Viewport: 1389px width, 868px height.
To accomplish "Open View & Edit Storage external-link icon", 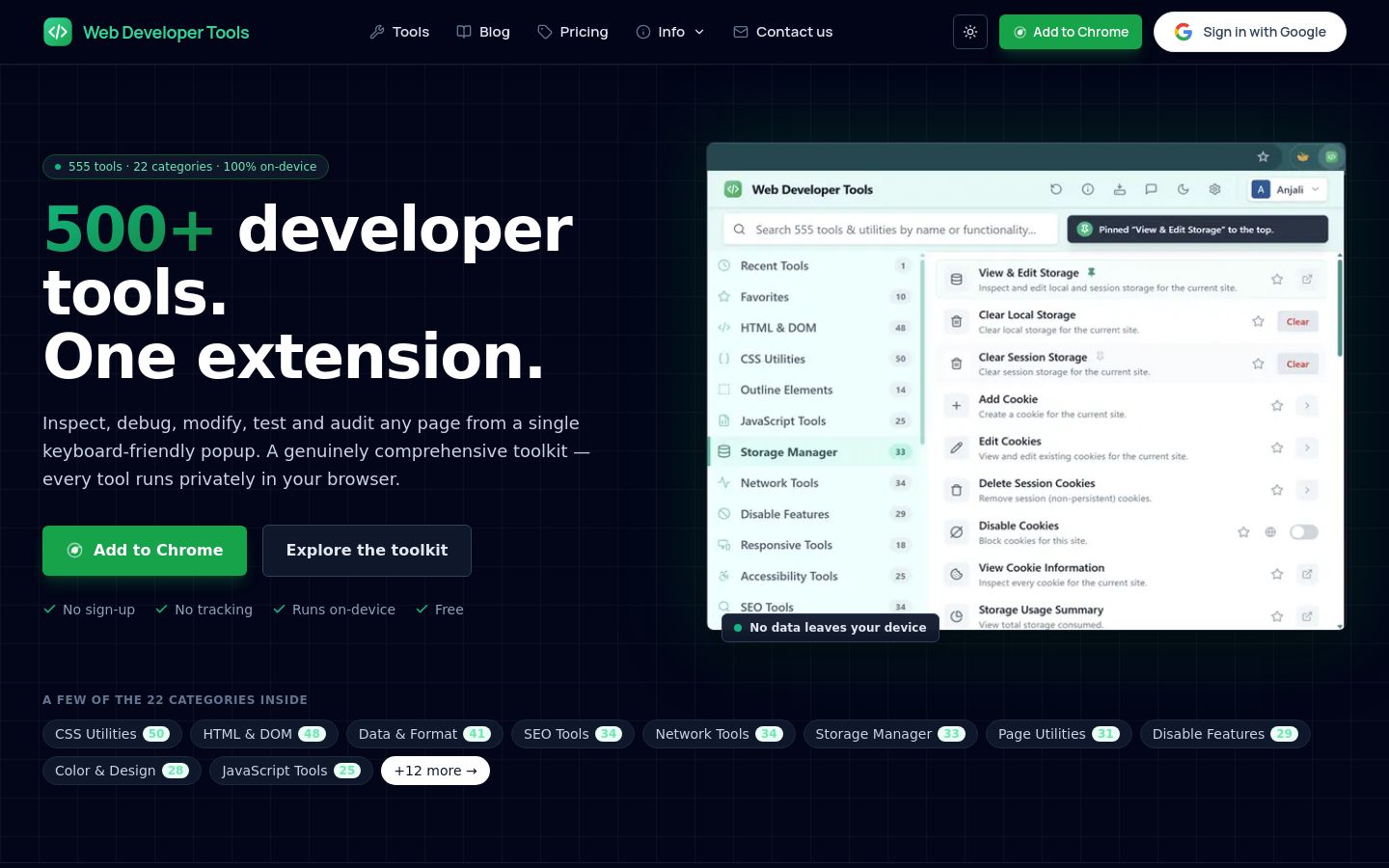I will coord(1307,280).
